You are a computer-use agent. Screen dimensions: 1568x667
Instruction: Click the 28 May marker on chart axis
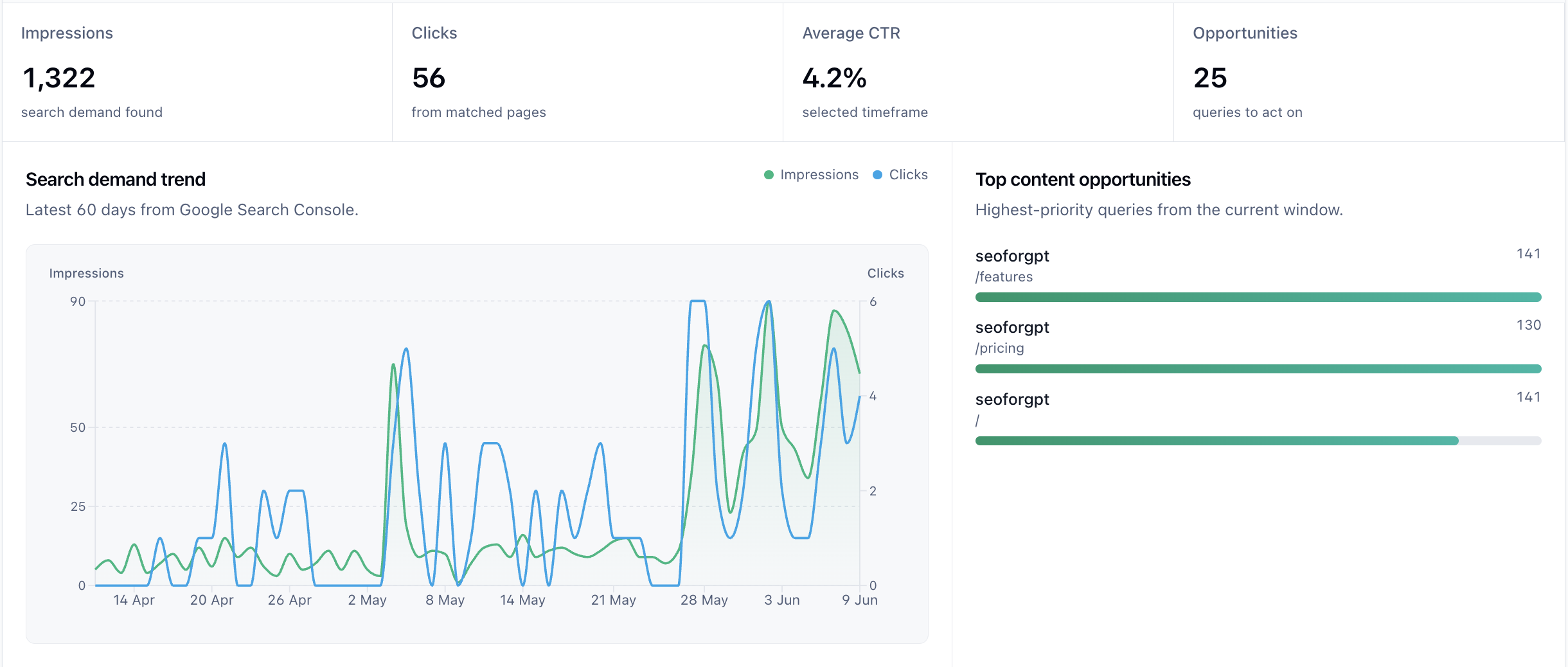pyautogui.click(x=704, y=600)
